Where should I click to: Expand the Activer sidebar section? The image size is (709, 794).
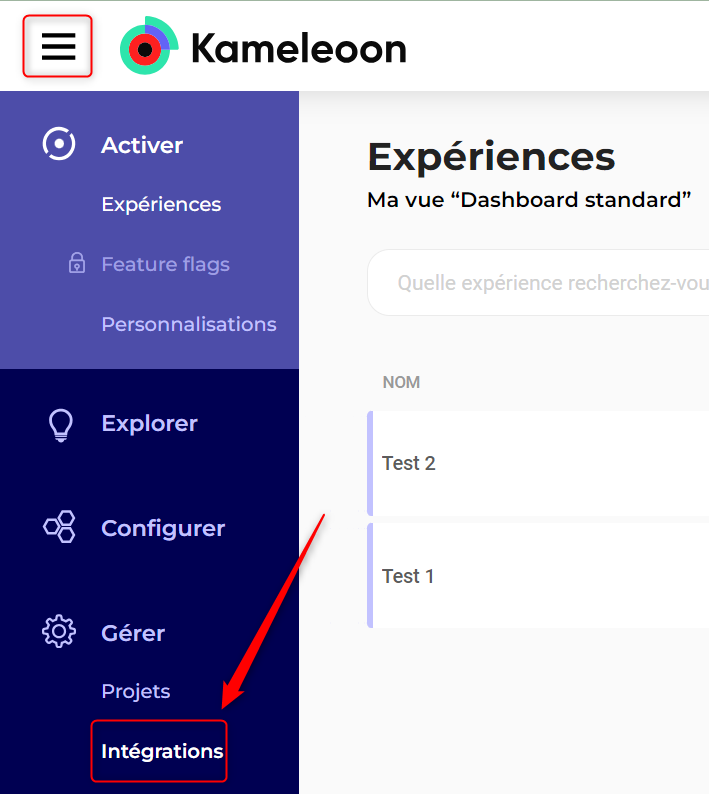coord(142,145)
